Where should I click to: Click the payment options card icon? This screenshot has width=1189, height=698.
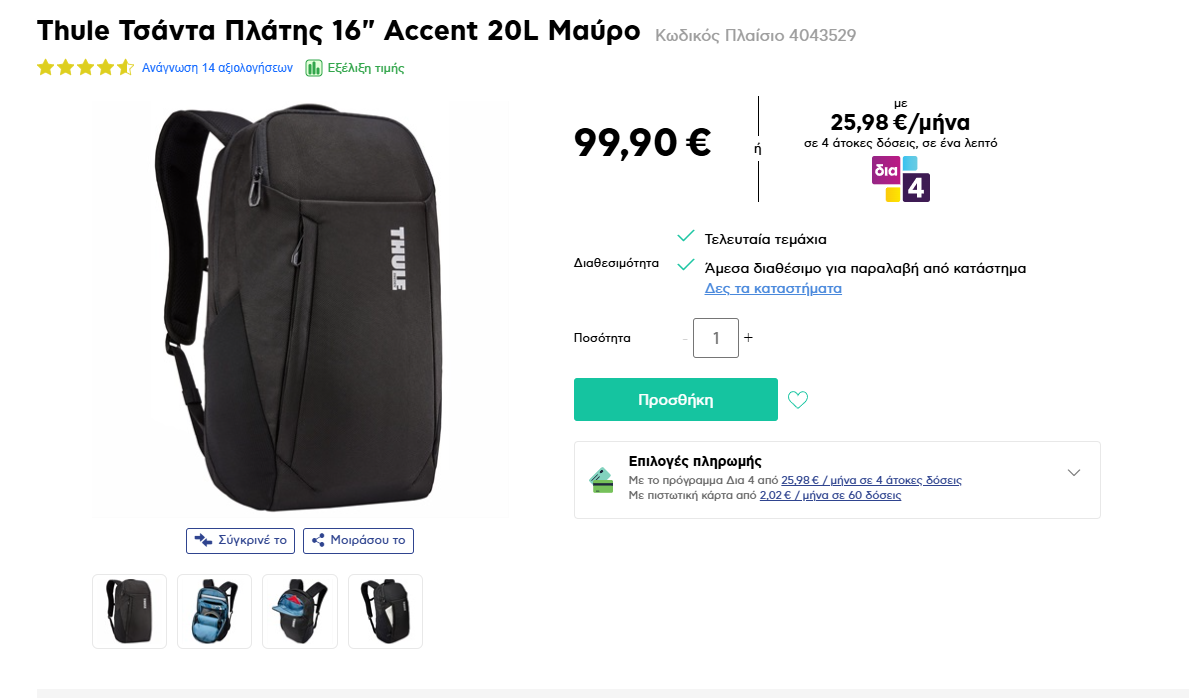(x=601, y=480)
